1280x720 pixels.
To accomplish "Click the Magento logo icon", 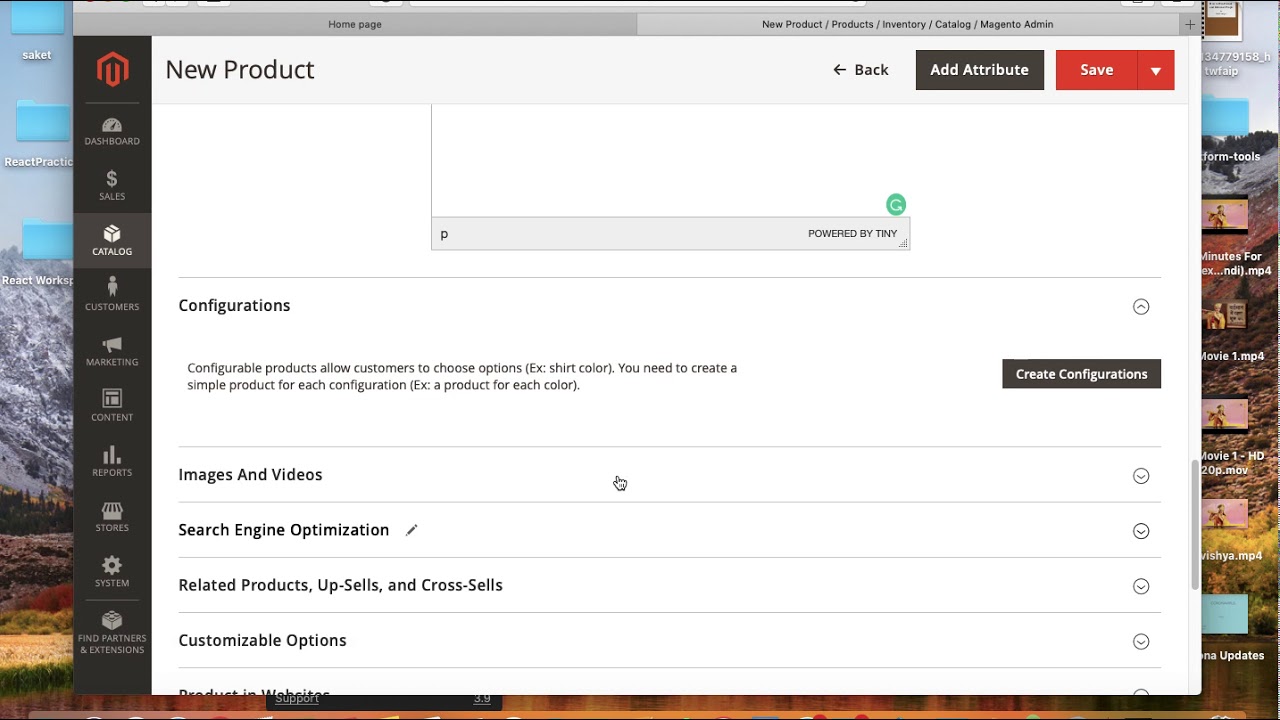I will pyautogui.click(x=112, y=70).
